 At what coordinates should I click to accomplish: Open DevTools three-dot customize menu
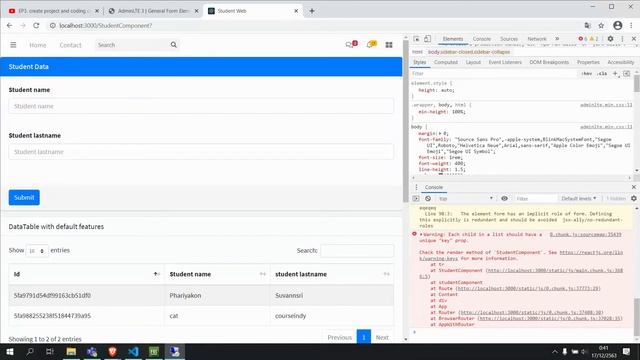coord(622,39)
